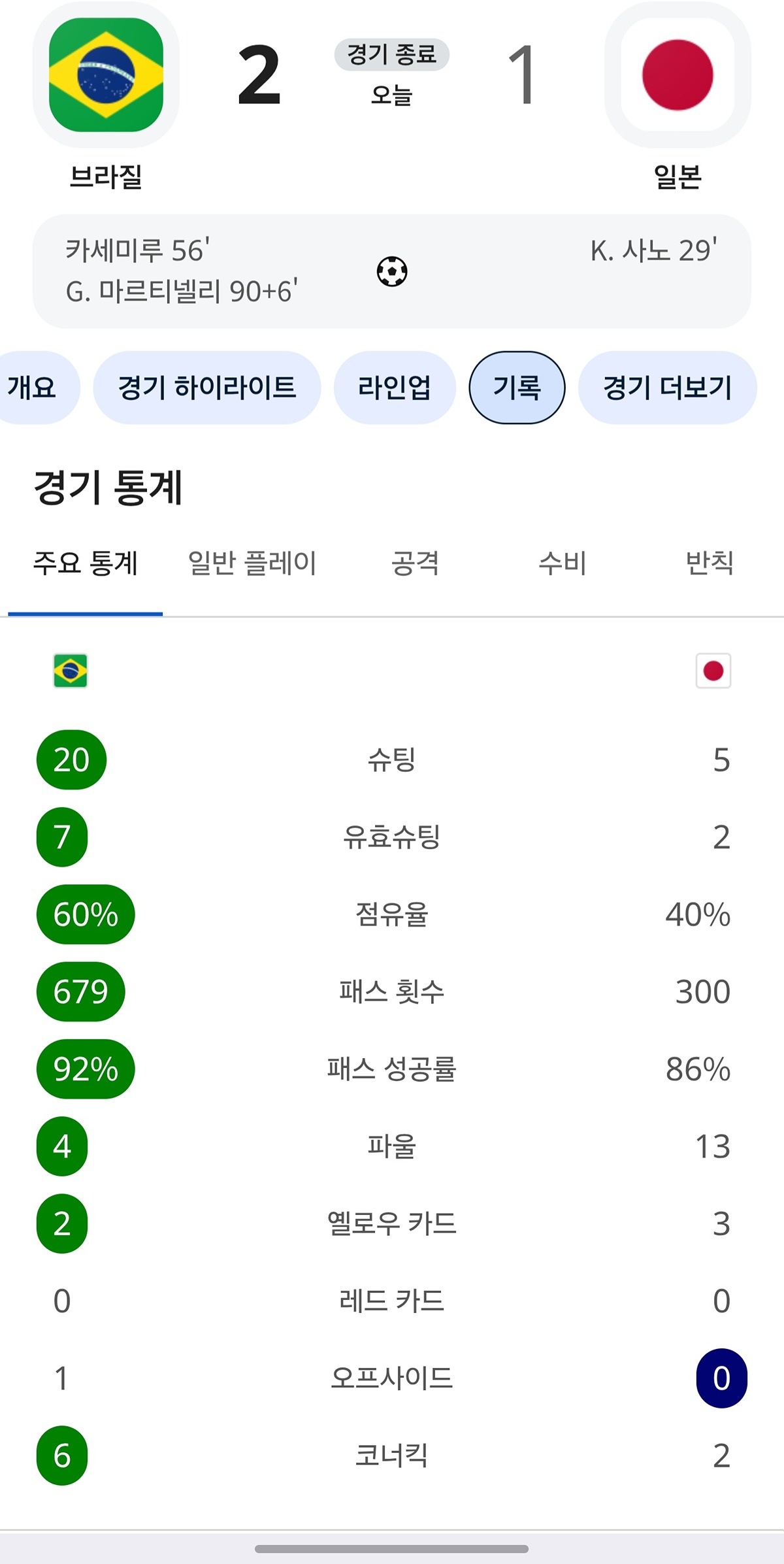Tap the small Japan flag above stats

click(713, 671)
